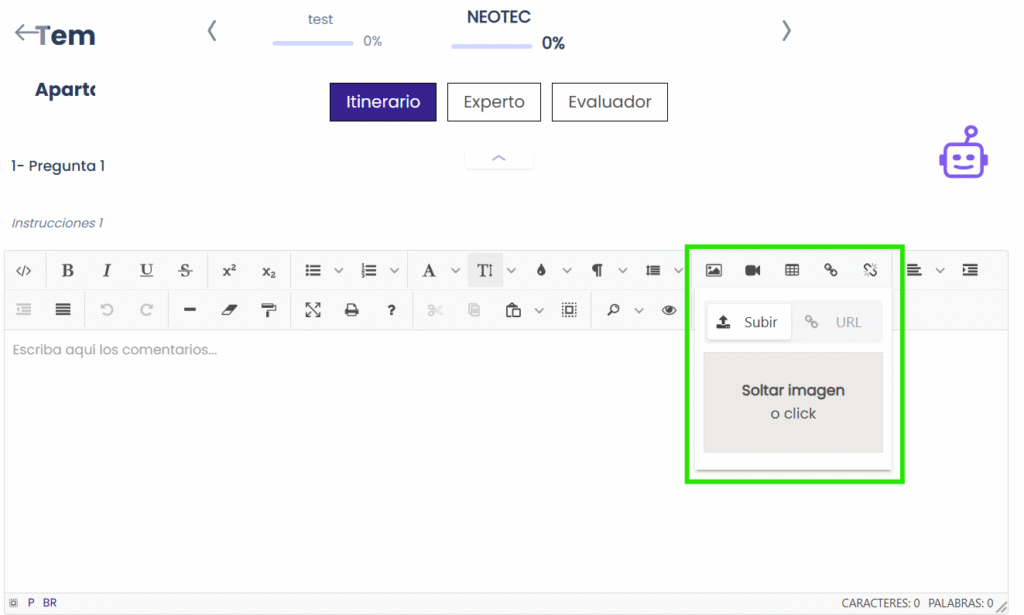The image size is (1024, 615).
Task: Copy selection with the copy icon
Action: (x=474, y=310)
